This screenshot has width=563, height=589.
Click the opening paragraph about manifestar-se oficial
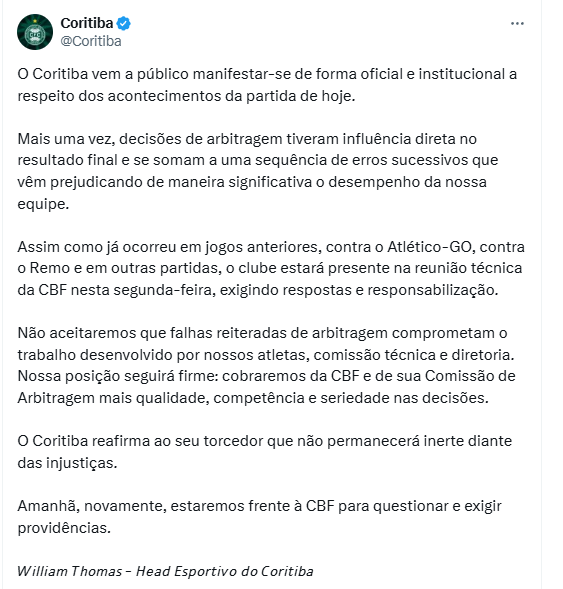(x=267, y=85)
